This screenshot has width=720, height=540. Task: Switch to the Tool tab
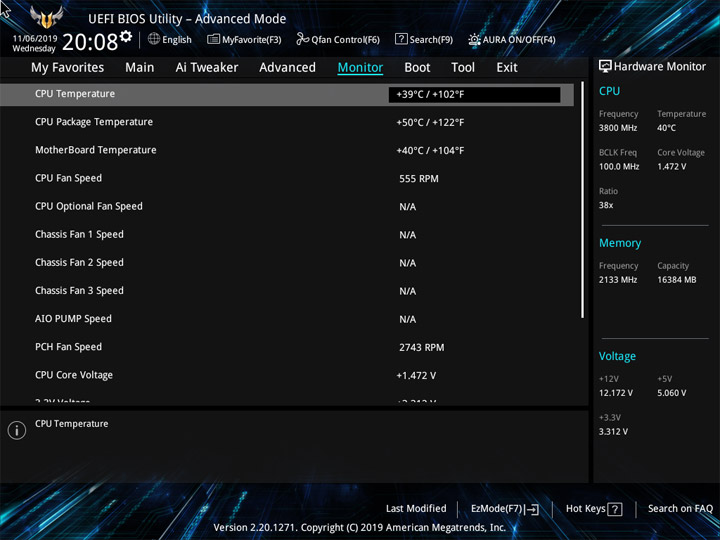463,68
